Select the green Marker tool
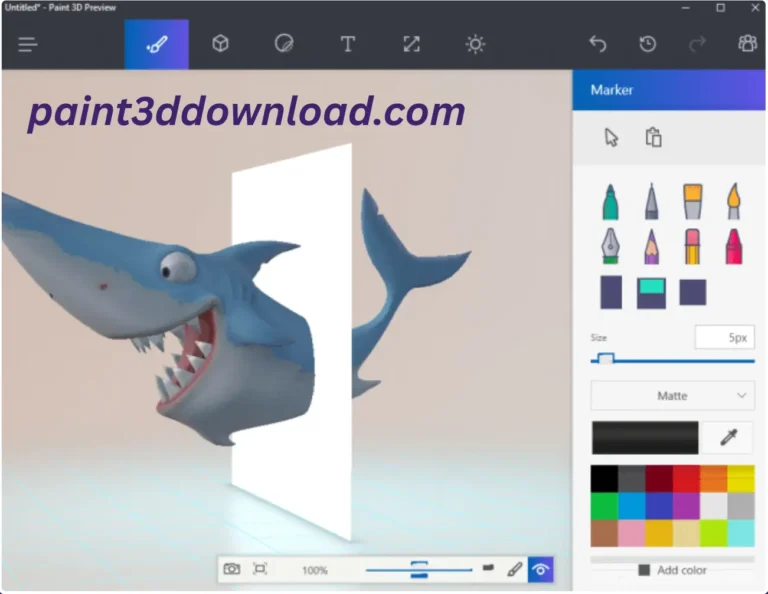768x594 pixels. click(610, 201)
